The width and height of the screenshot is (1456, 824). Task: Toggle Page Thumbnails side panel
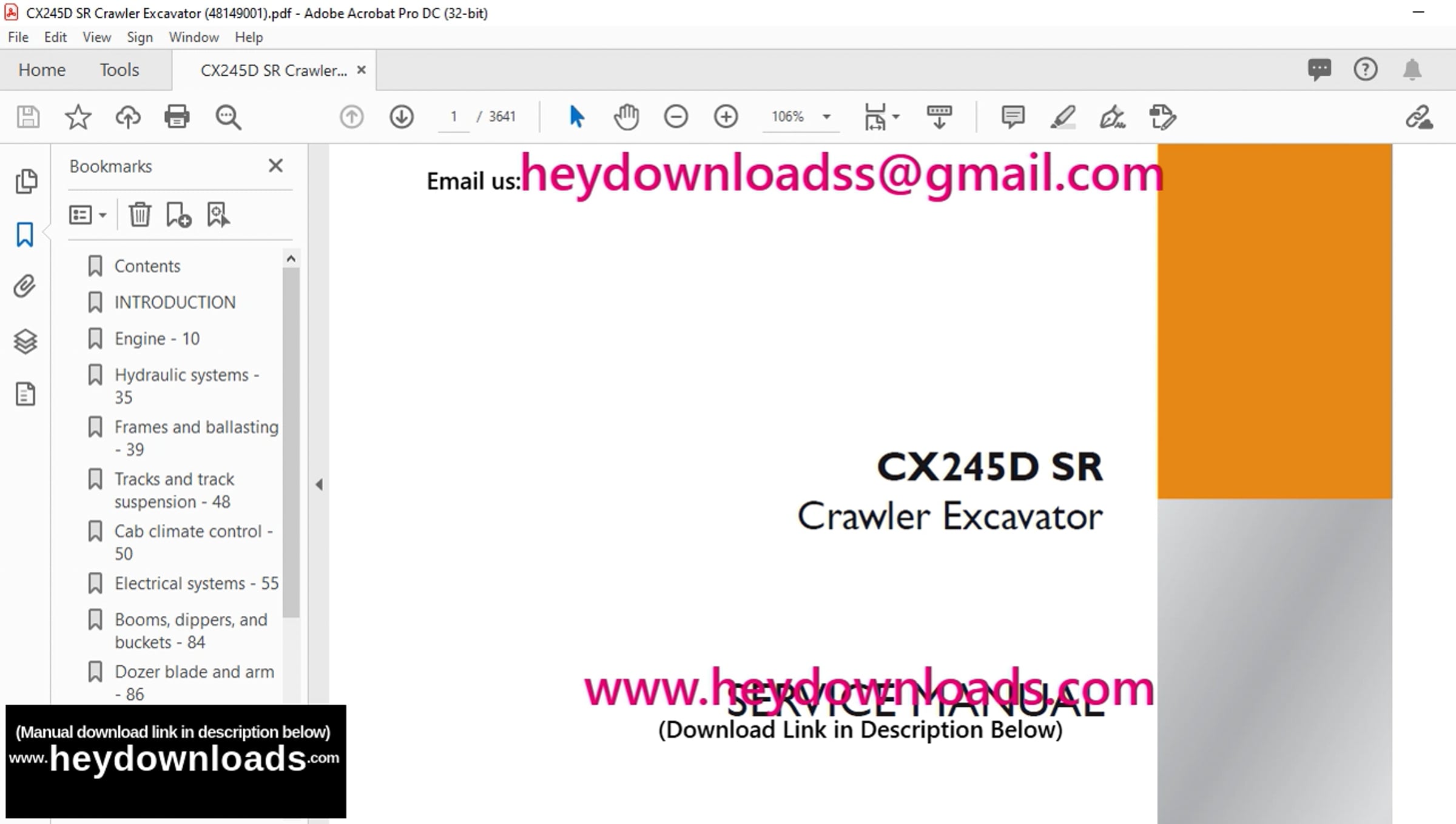coord(25,181)
